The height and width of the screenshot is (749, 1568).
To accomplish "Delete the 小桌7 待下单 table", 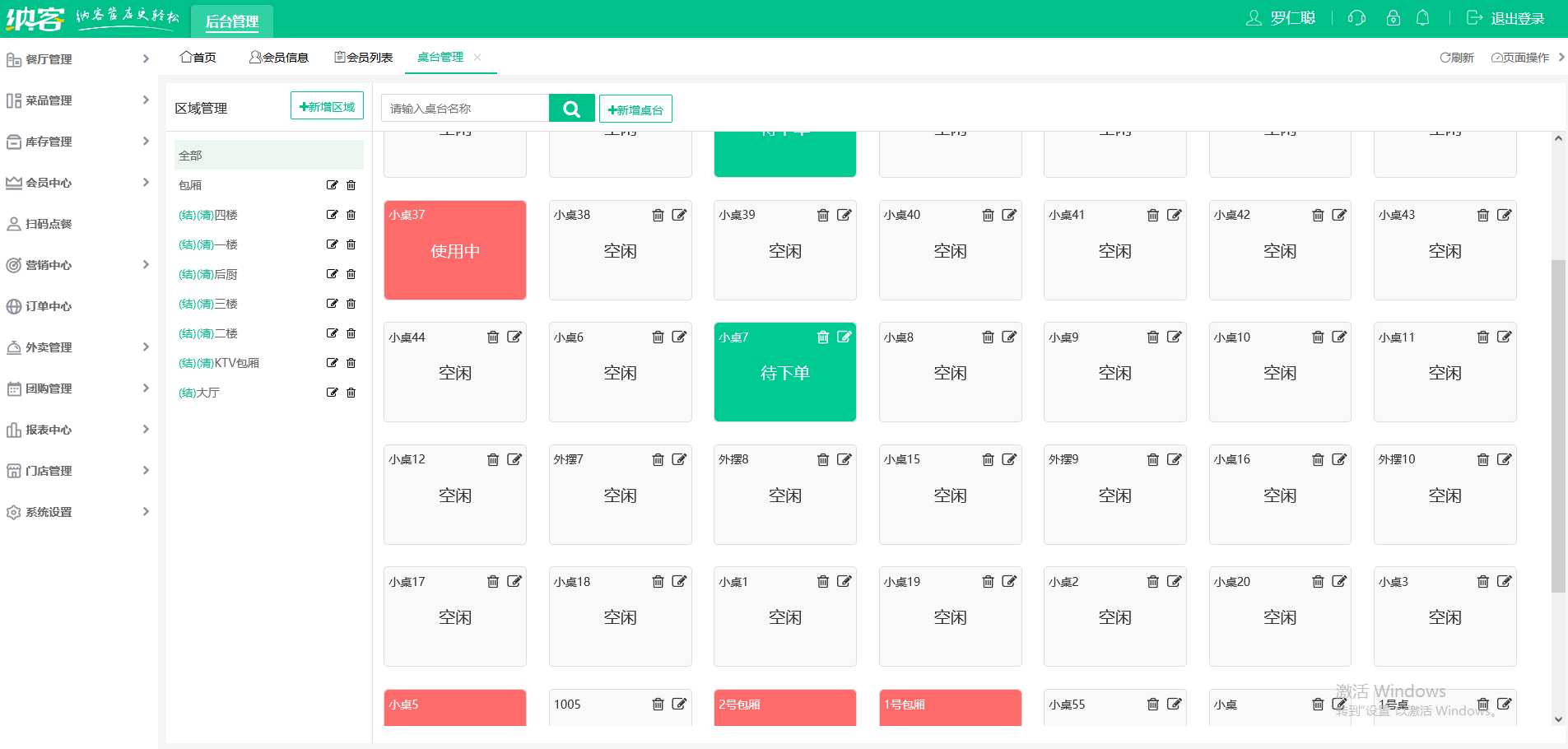I will point(823,337).
